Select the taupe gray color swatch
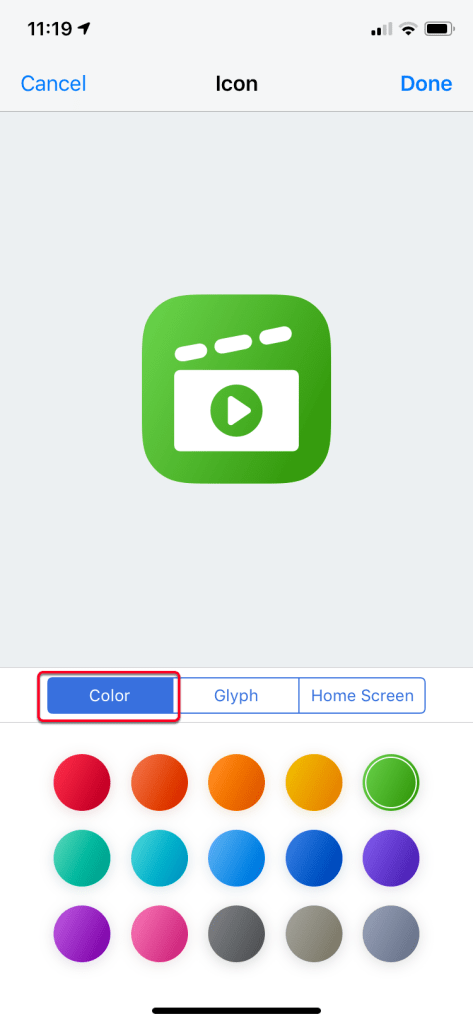Viewport: 473px width, 1024px height. [314, 934]
